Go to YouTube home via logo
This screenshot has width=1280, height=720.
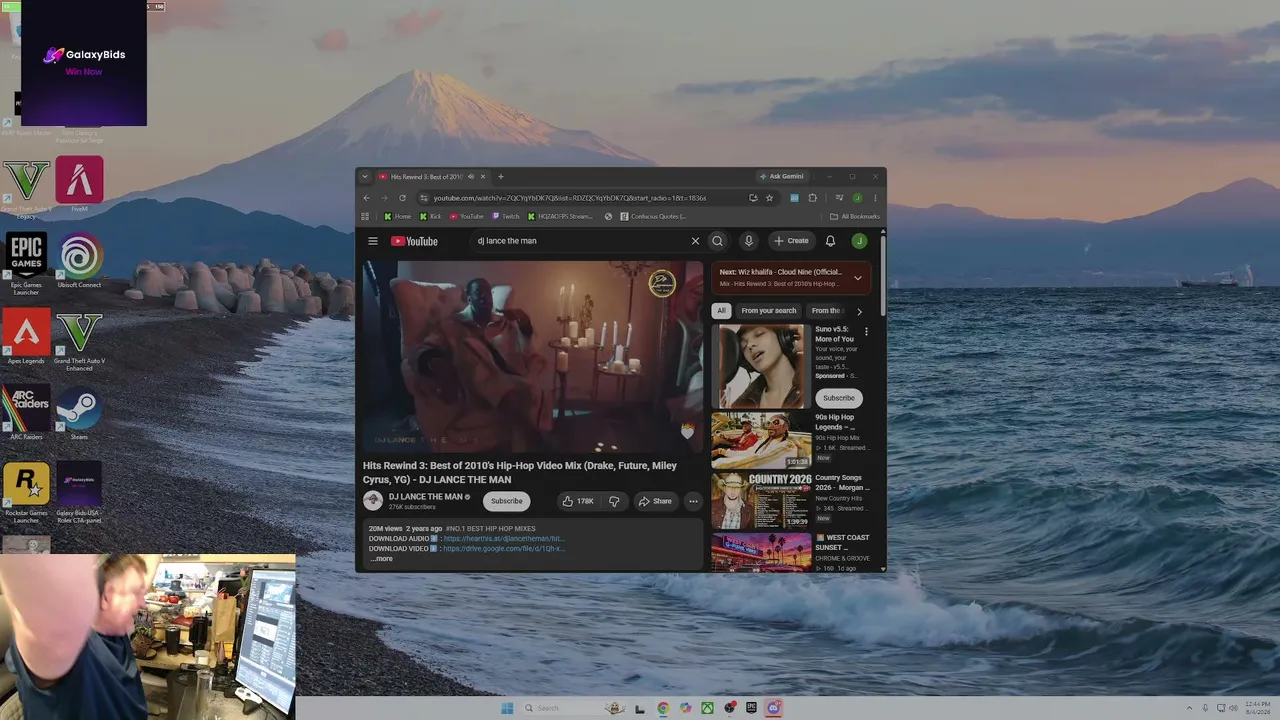click(414, 241)
